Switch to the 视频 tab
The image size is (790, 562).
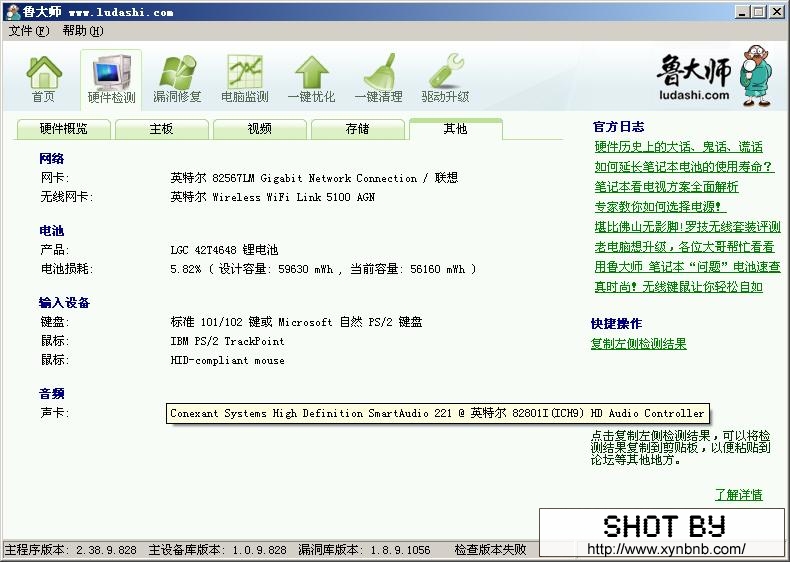point(259,129)
